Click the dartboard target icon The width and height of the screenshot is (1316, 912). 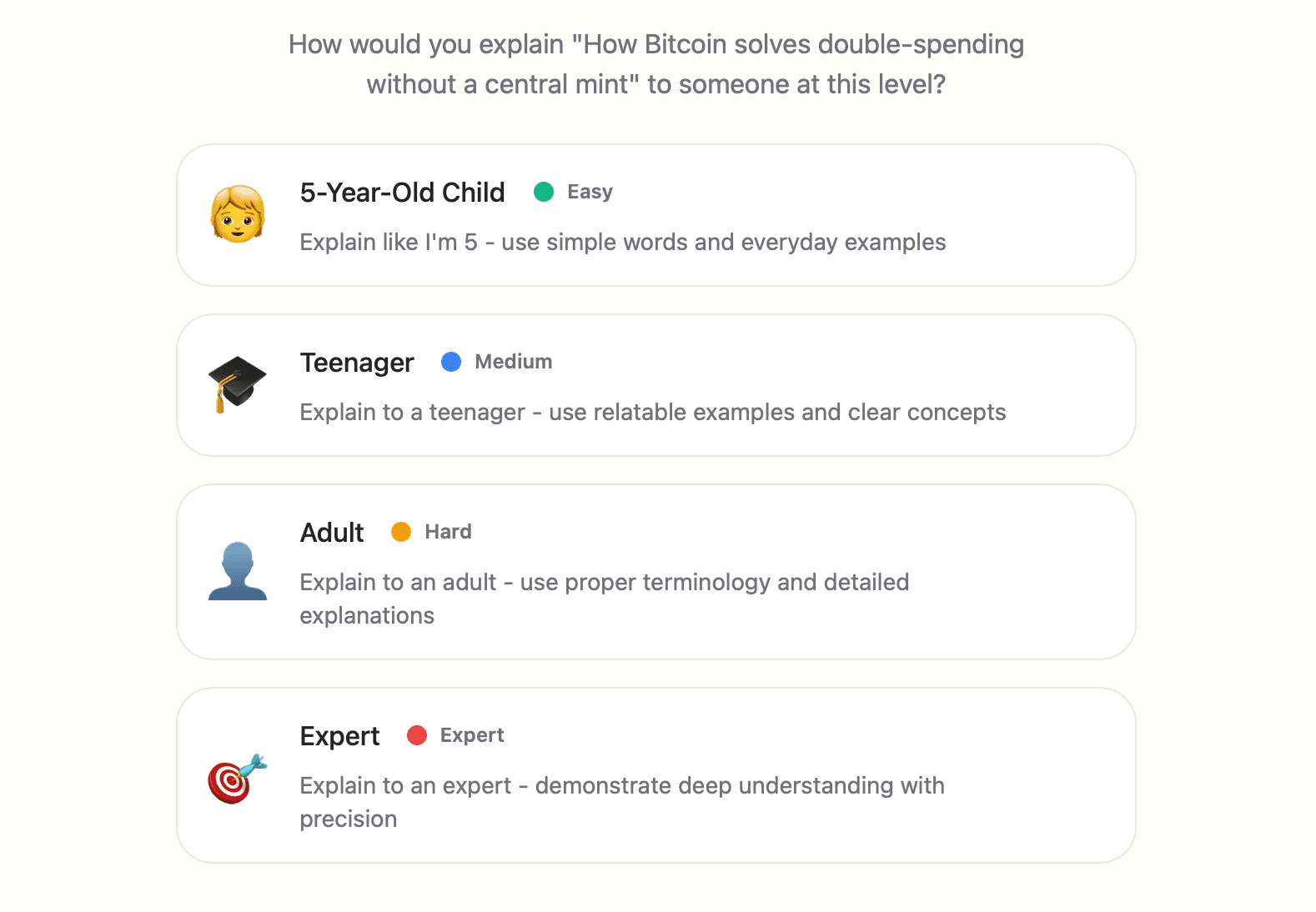point(238,778)
